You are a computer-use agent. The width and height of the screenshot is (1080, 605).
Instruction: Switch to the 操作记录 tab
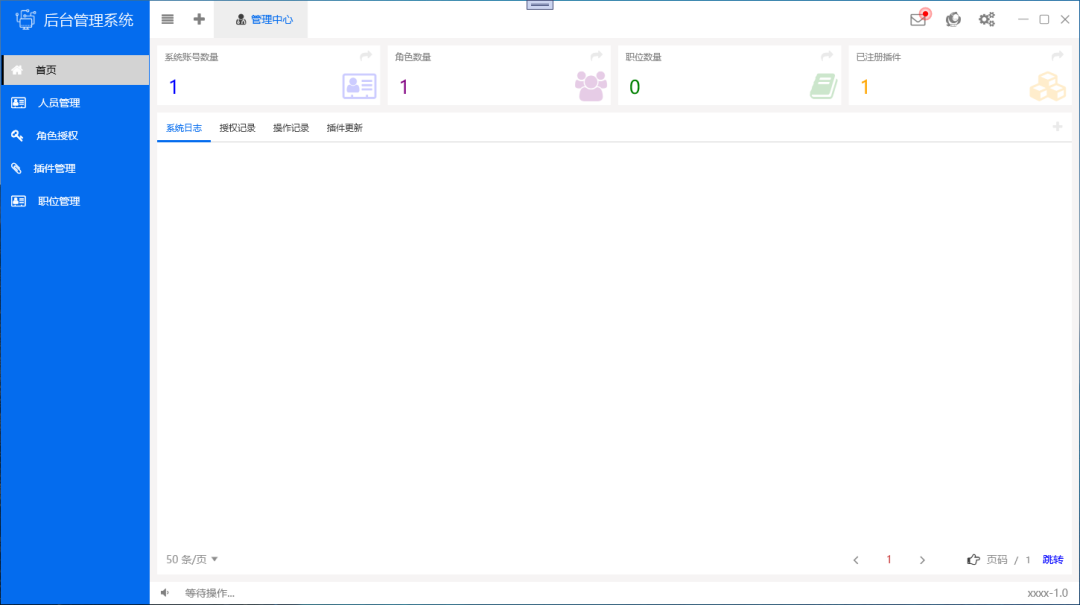click(x=291, y=128)
